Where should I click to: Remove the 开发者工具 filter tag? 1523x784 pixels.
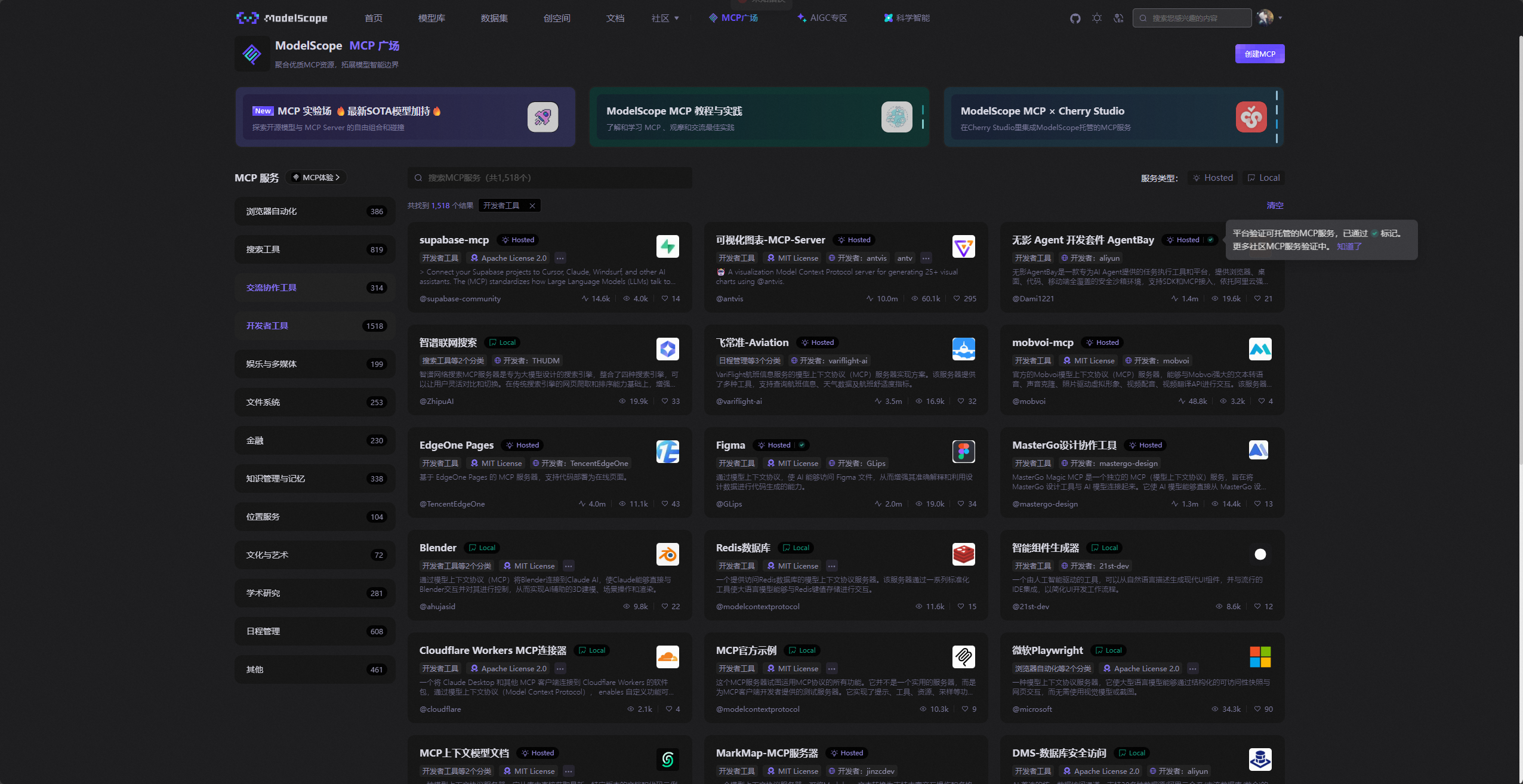pos(532,206)
